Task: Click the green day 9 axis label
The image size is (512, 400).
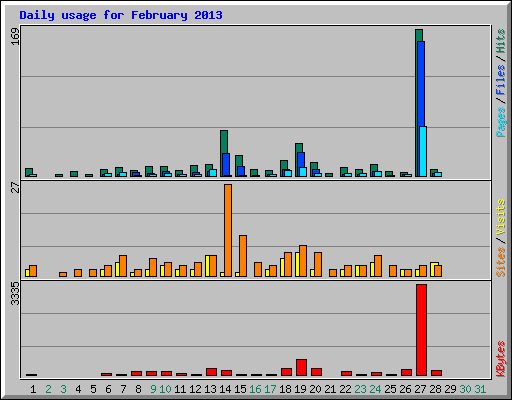Action: click(153, 389)
